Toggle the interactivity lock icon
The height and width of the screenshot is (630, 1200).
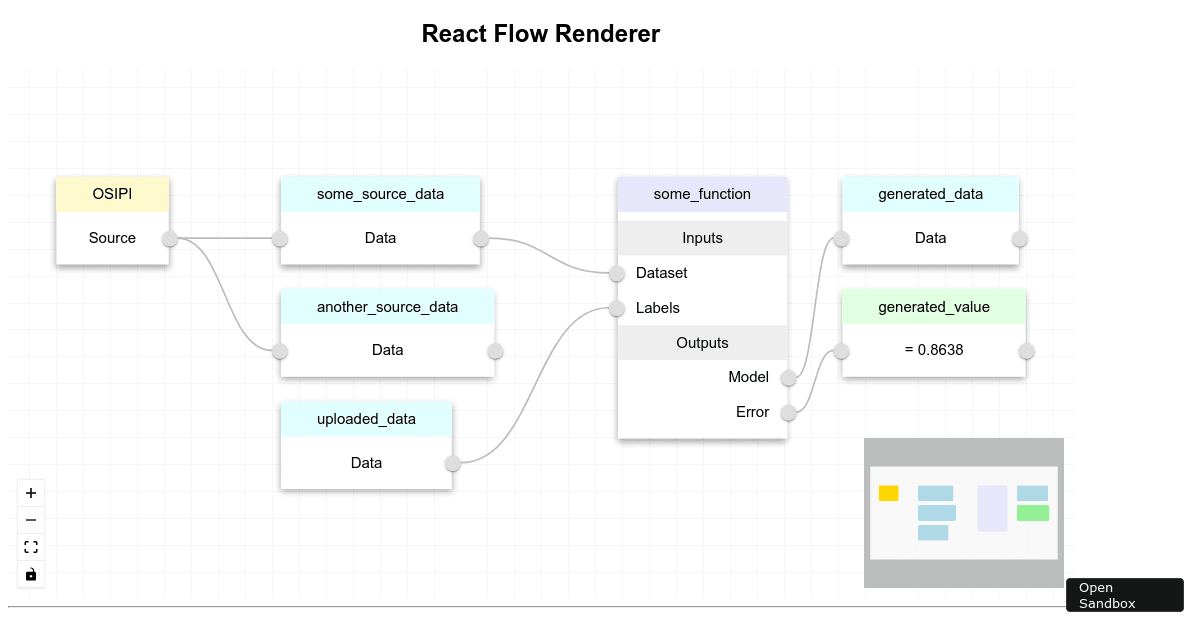[x=30, y=574]
